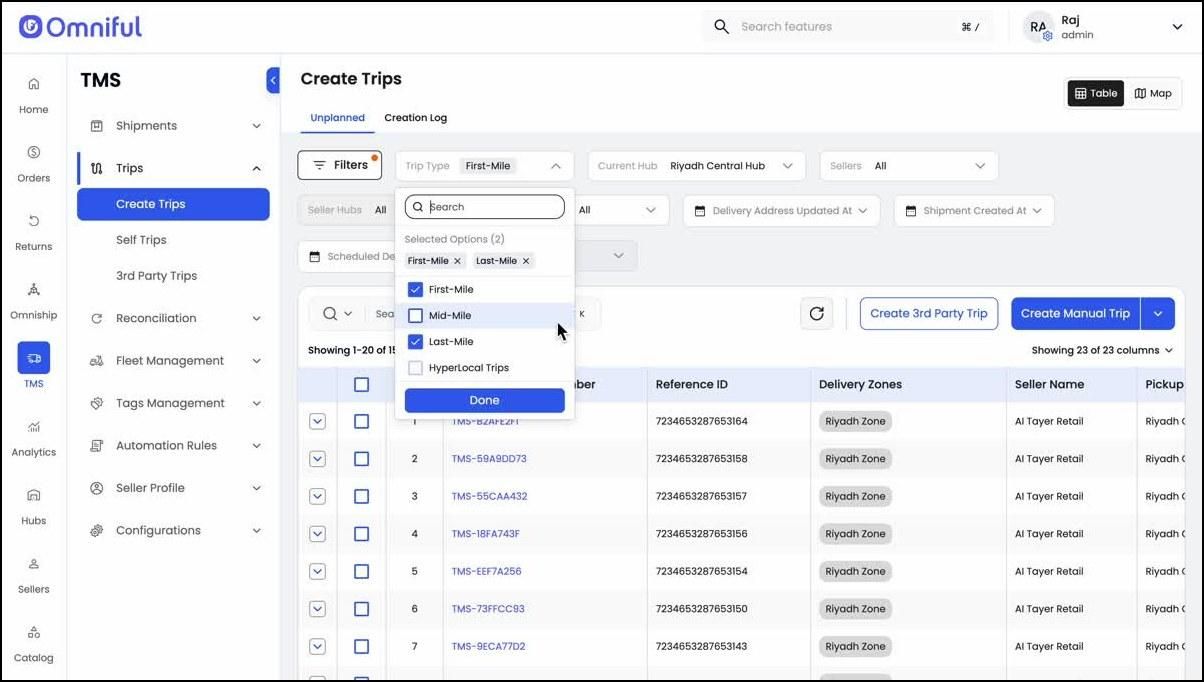Open Hubs in the left navigation
Screen dimensions: 1204x682
33,507
